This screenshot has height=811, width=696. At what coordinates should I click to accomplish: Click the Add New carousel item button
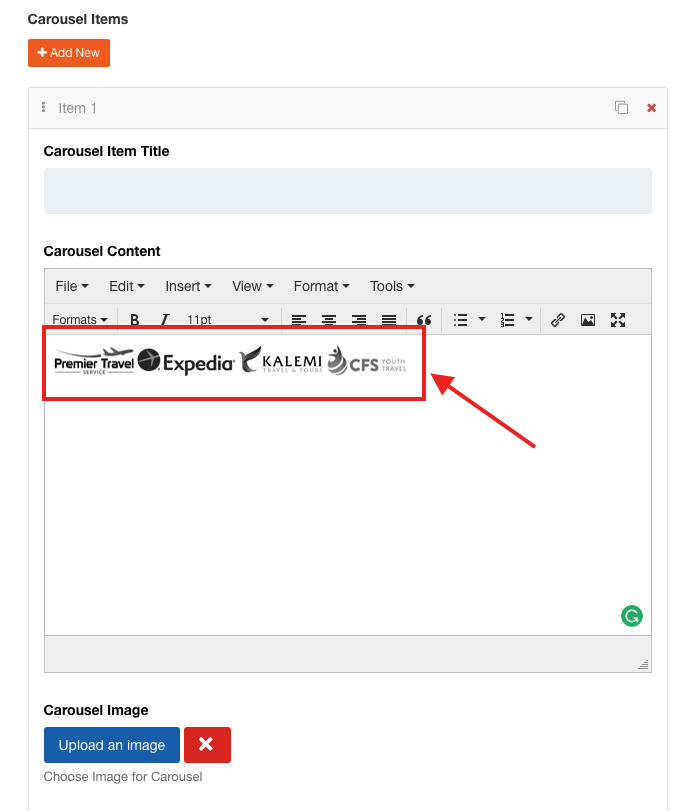(x=69, y=53)
